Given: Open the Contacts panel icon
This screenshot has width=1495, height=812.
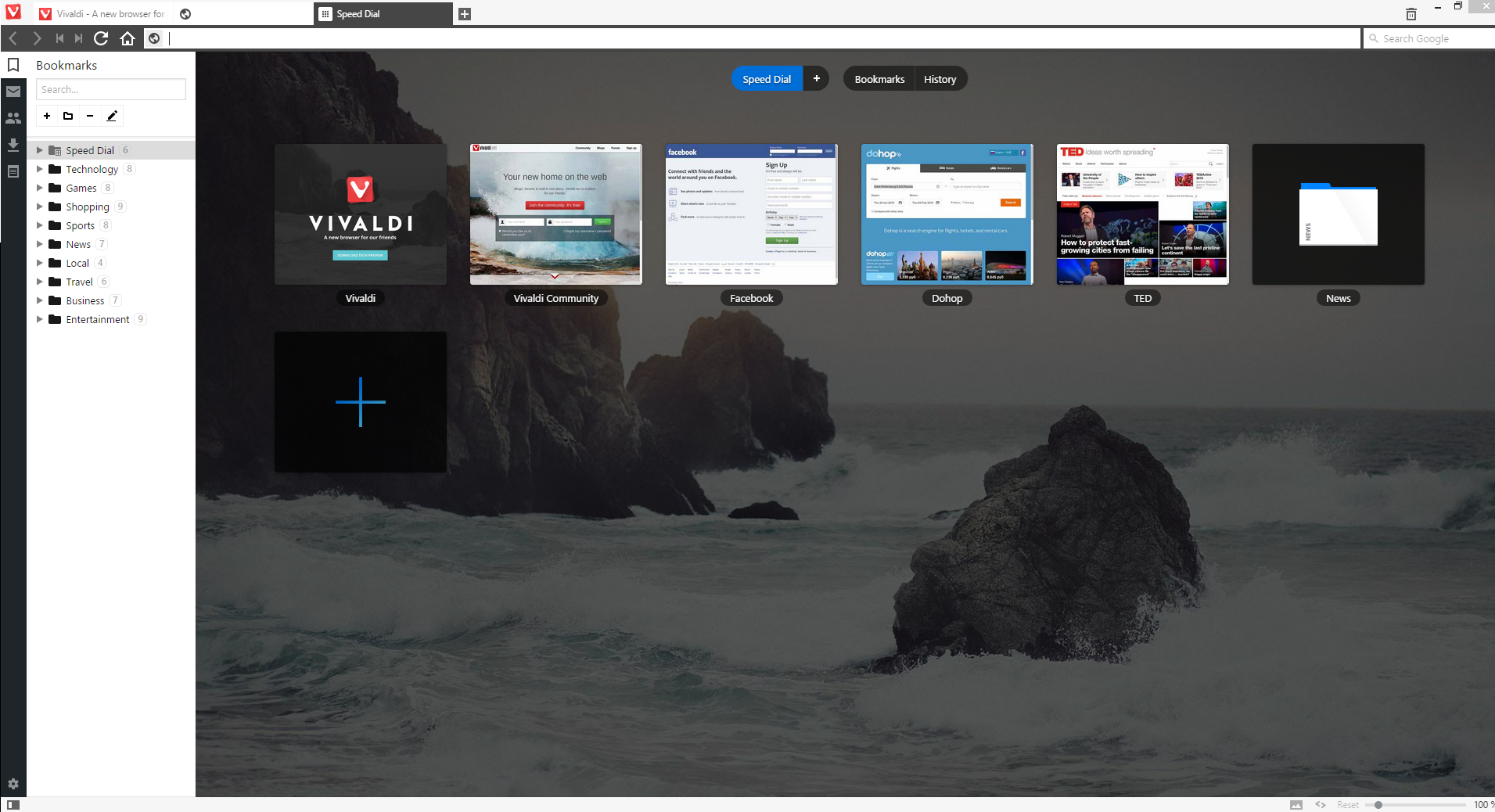Looking at the screenshot, I should [x=13, y=118].
